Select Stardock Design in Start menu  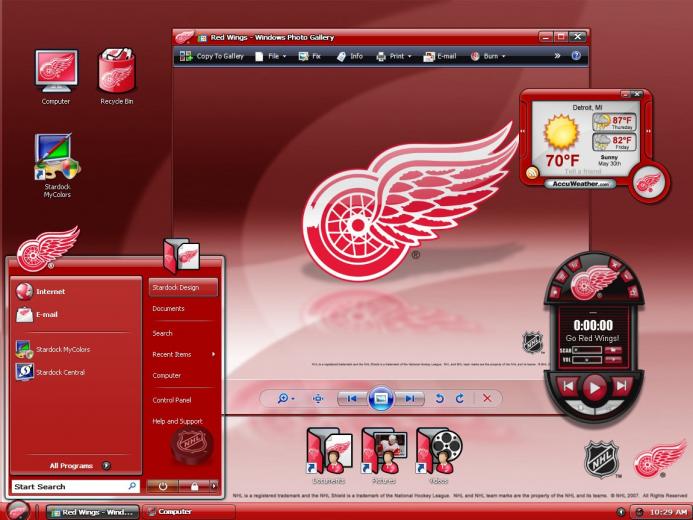pos(183,287)
